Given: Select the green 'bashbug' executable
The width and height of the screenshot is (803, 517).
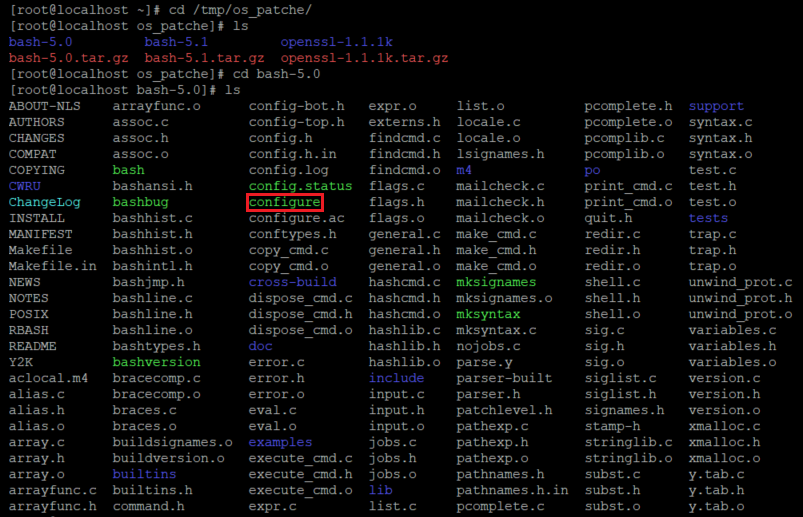Looking at the screenshot, I should tap(140, 202).
